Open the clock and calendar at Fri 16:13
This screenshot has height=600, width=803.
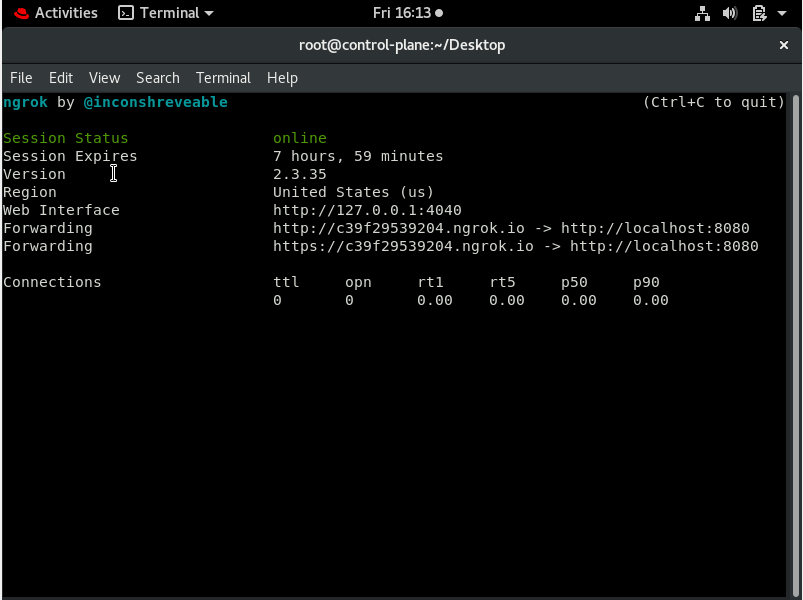408,13
